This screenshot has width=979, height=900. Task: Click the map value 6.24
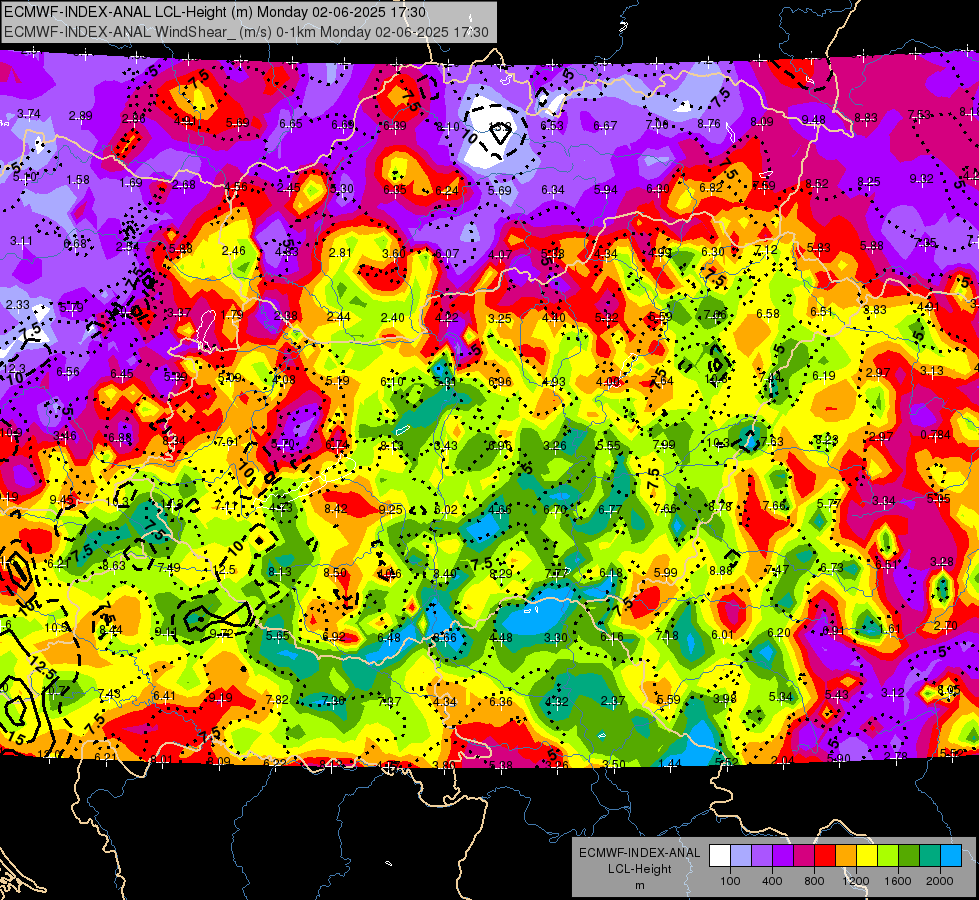(446, 190)
